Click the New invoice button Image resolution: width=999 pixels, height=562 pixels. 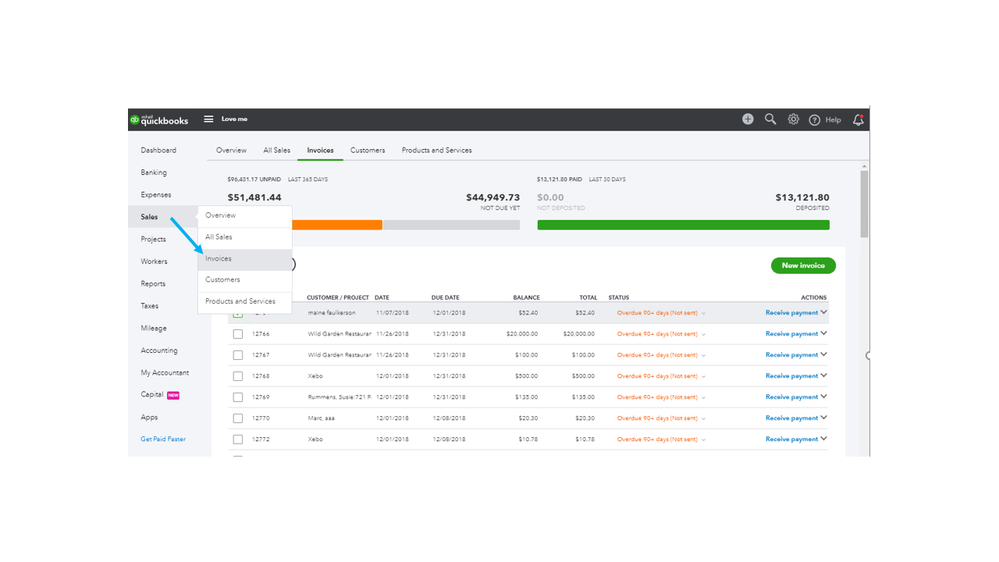803,266
